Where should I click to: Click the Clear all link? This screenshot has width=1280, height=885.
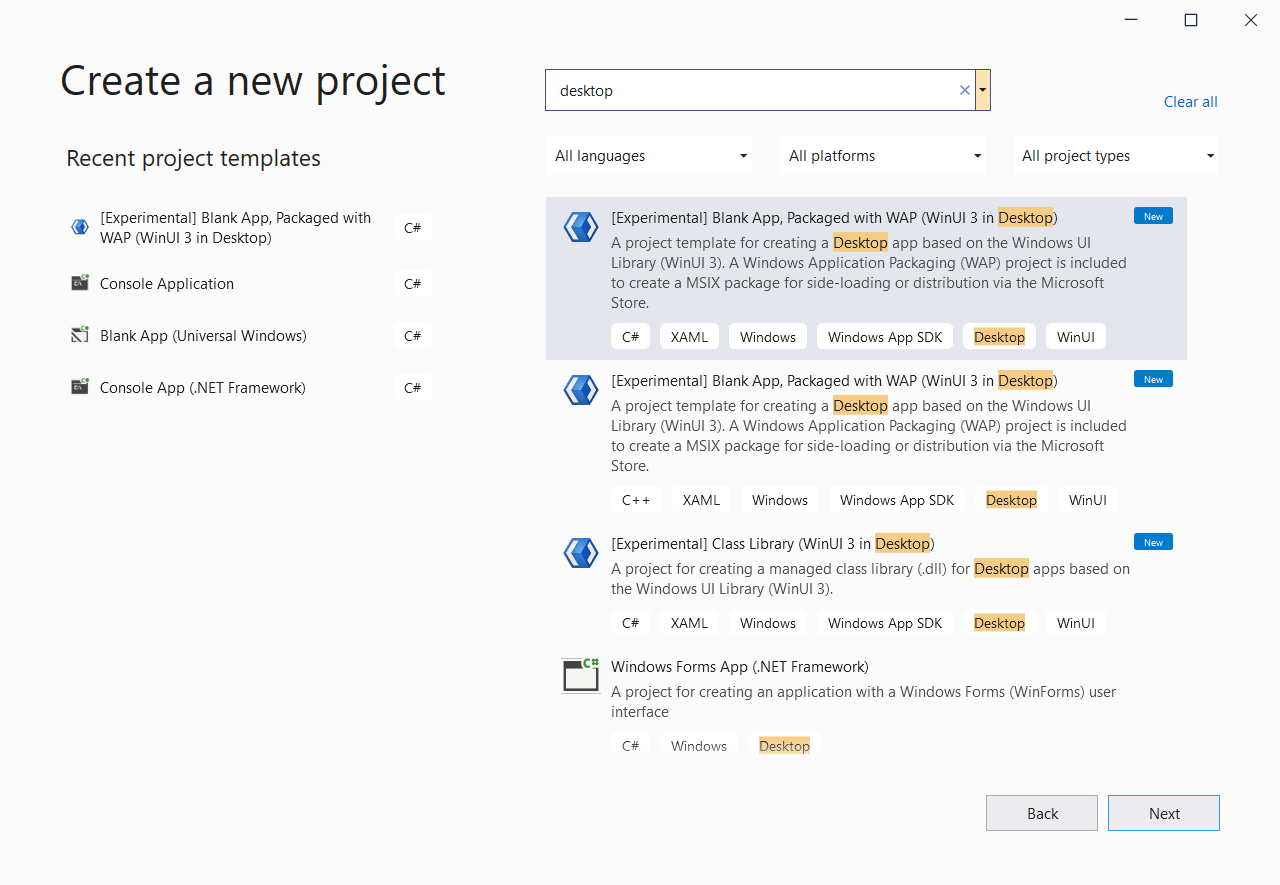pos(1190,102)
